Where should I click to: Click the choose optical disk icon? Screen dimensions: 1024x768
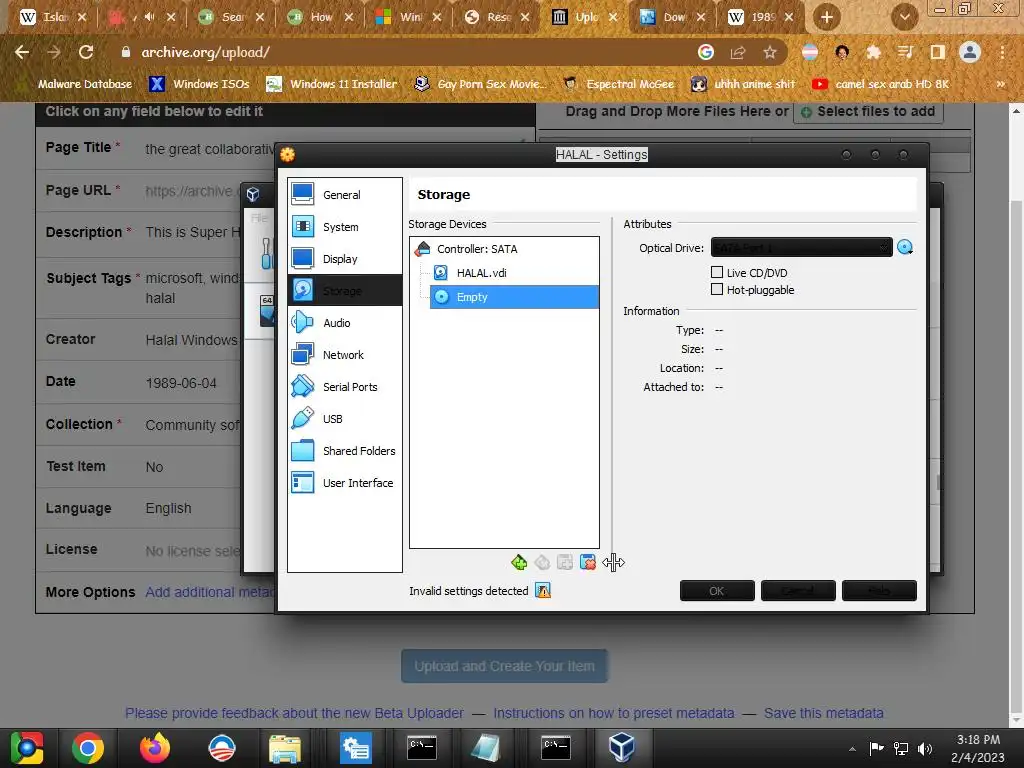(x=904, y=248)
